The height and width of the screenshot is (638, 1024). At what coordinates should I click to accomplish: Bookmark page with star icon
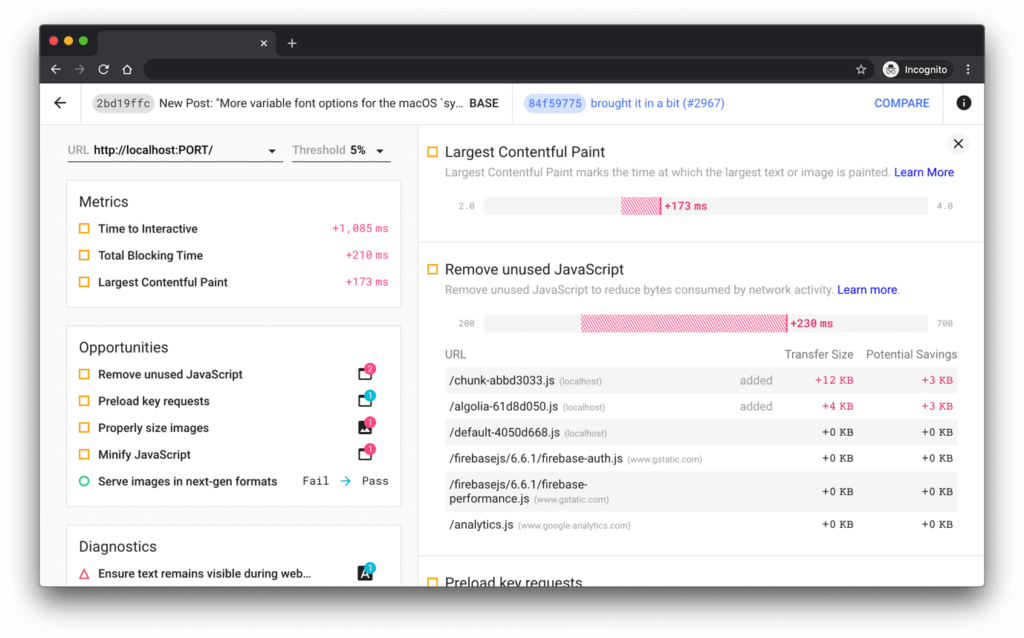pos(860,70)
